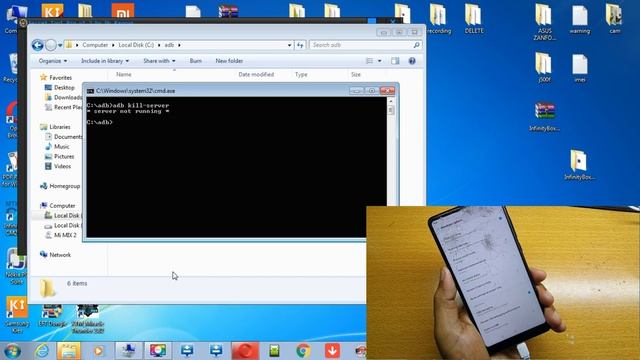Select Homegroup in navigation pane

click(x=60, y=186)
